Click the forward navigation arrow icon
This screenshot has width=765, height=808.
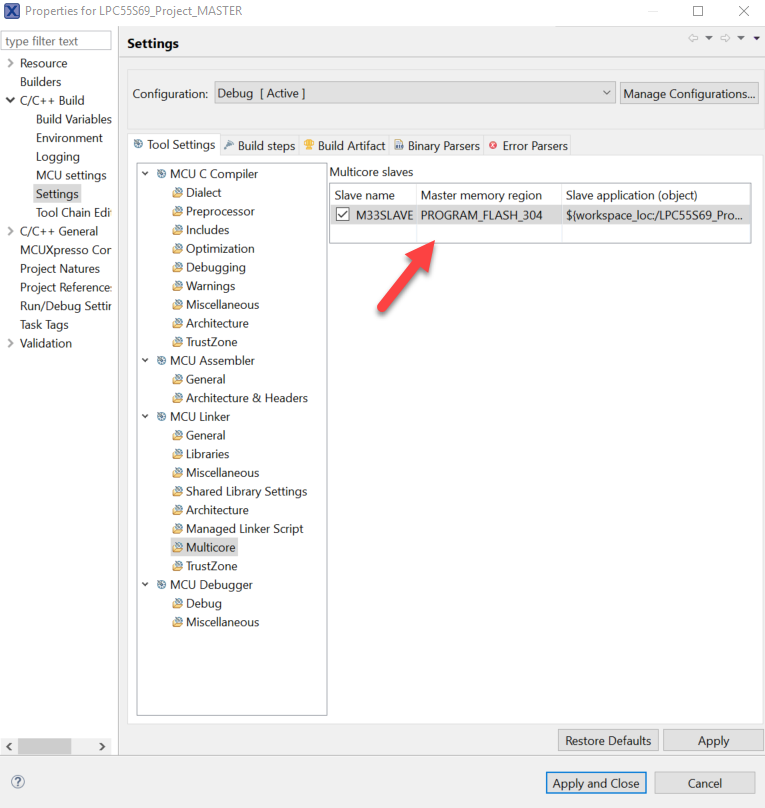(725, 38)
